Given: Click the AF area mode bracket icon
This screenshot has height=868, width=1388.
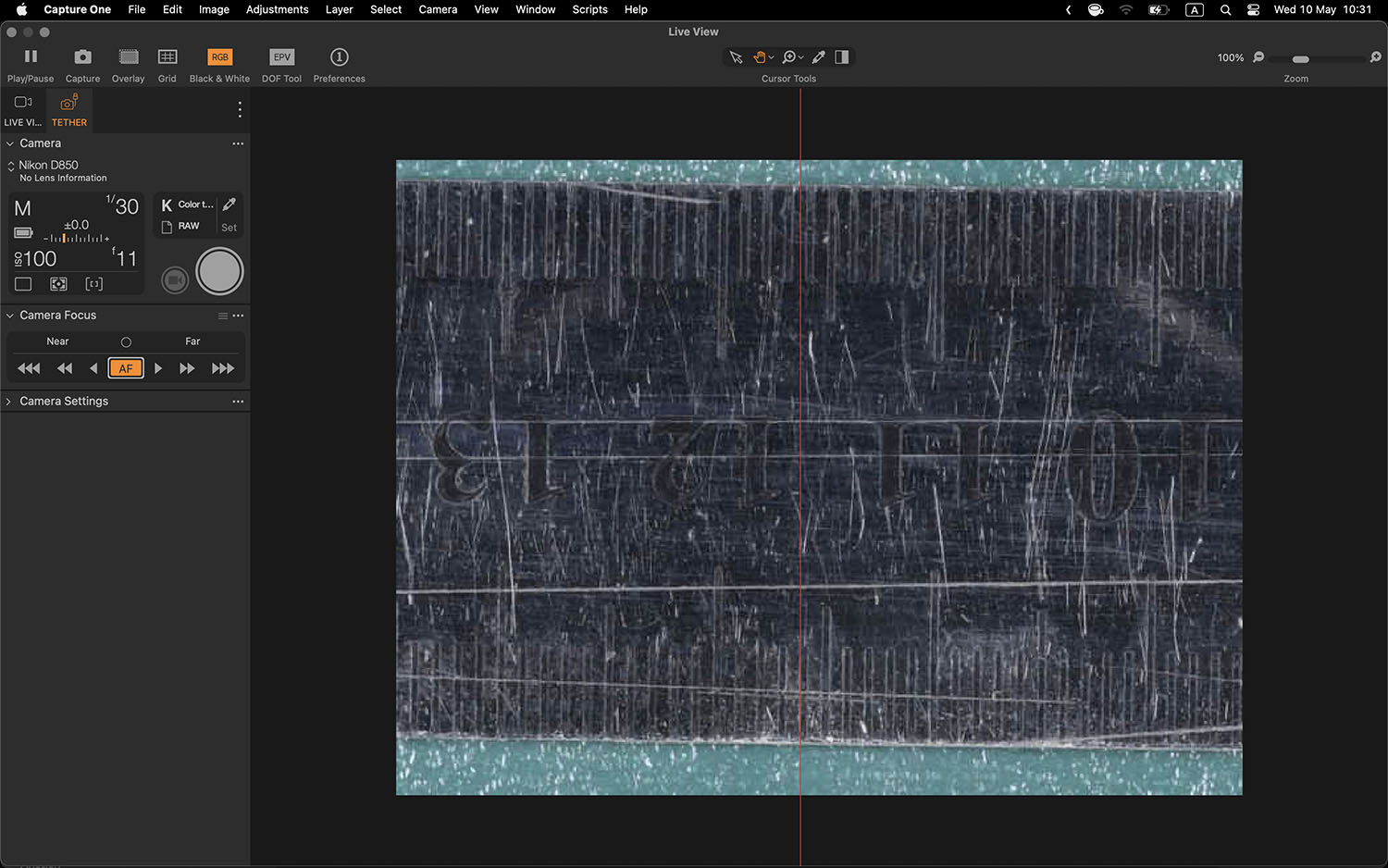Looking at the screenshot, I should click(93, 284).
